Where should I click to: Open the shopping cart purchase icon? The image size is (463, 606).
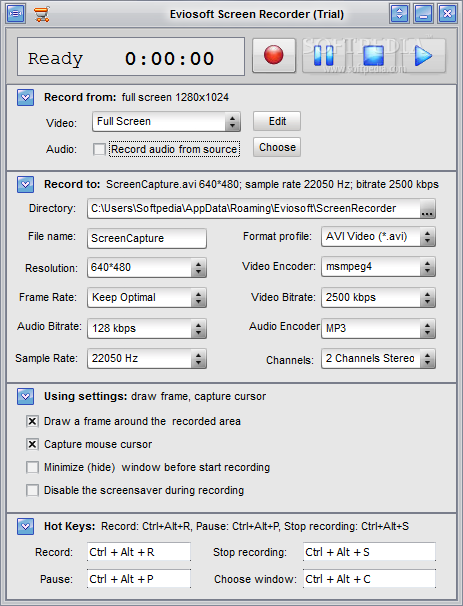[41, 14]
